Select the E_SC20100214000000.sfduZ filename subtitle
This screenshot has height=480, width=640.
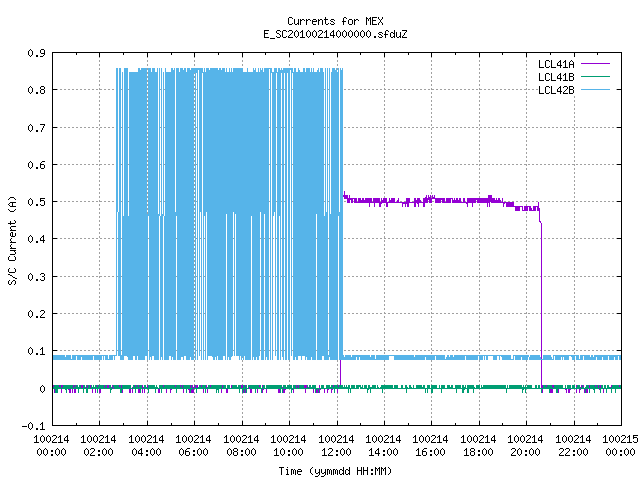(x=335, y=34)
